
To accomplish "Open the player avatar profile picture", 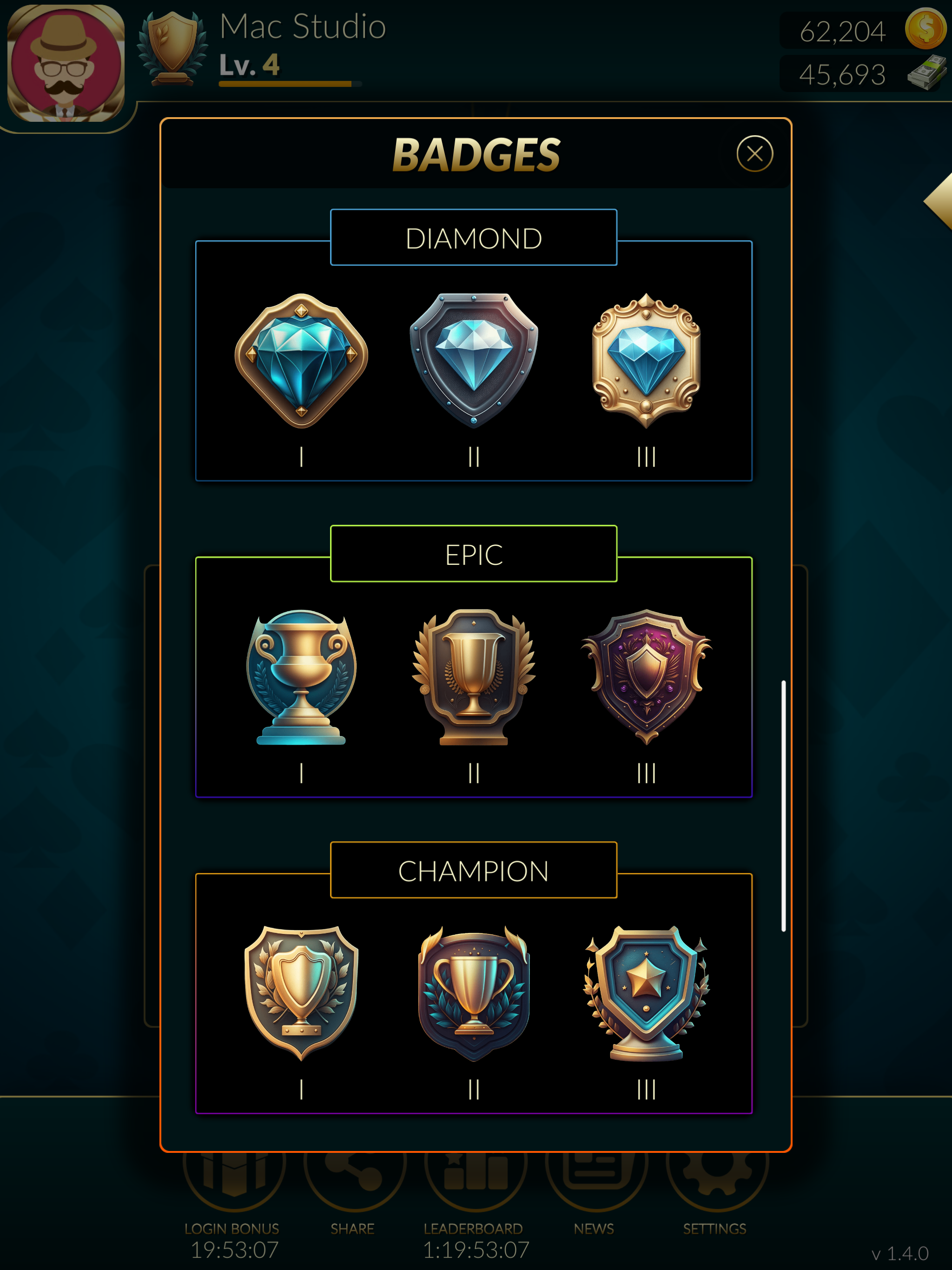I will coord(66,63).
